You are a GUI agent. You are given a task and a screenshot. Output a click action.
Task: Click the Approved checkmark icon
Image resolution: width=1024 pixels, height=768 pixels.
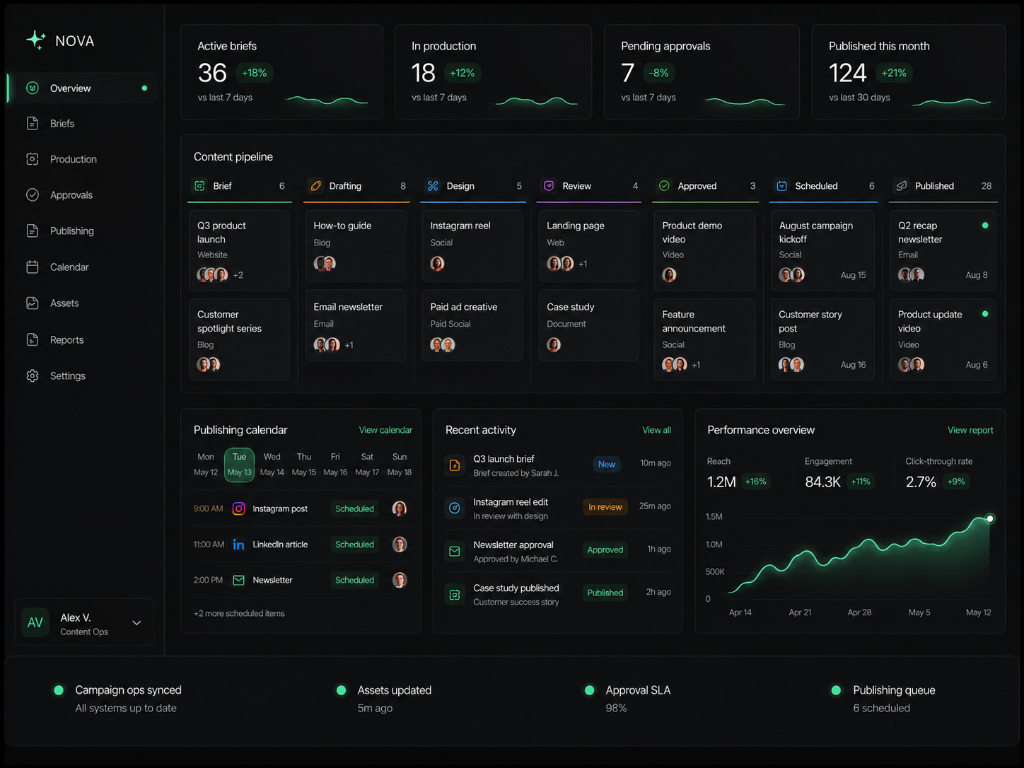(x=664, y=186)
